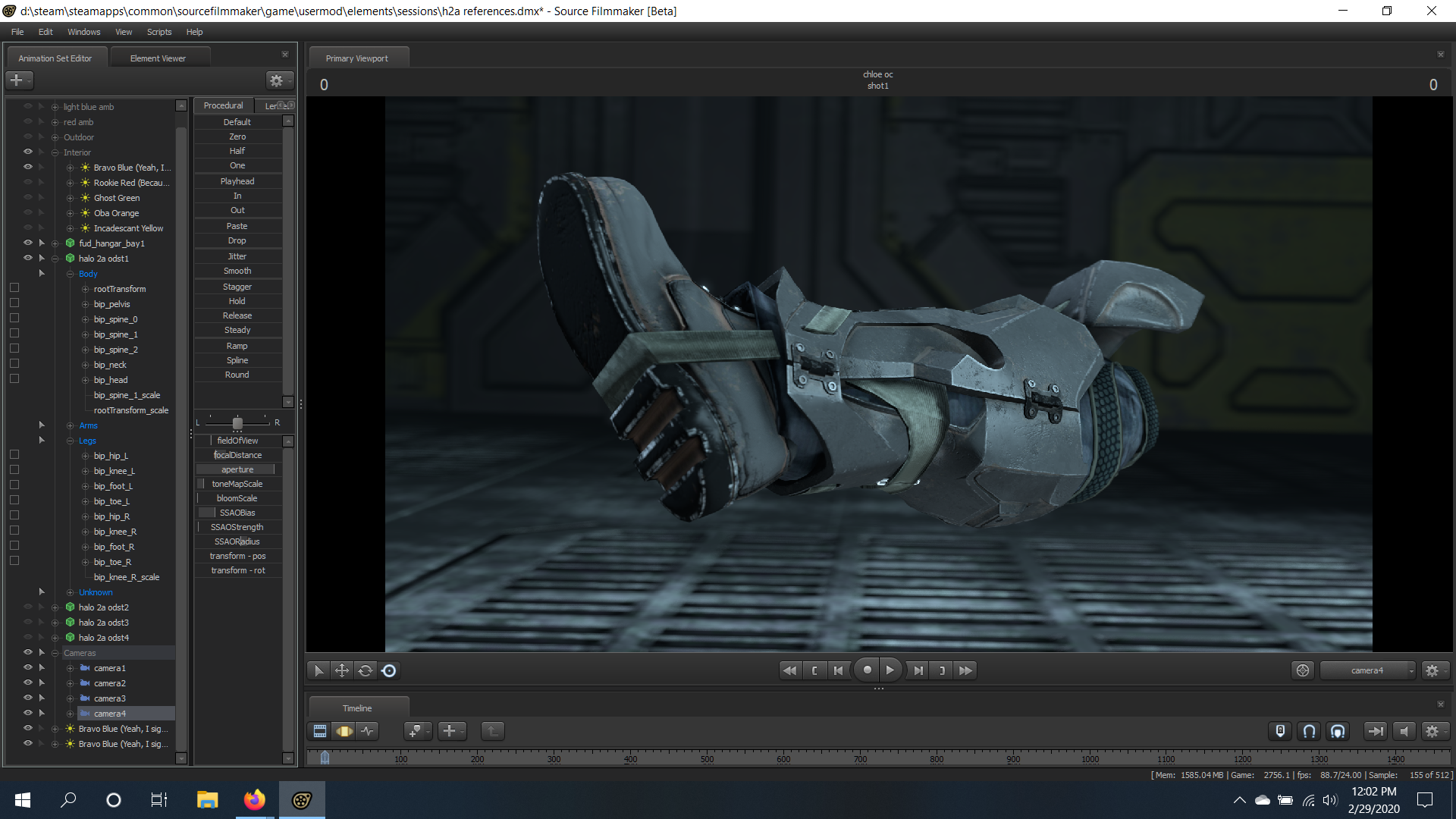Apply the Smooth procedural preset
This screenshot has height=819, width=1456.
[x=237, y=271]
